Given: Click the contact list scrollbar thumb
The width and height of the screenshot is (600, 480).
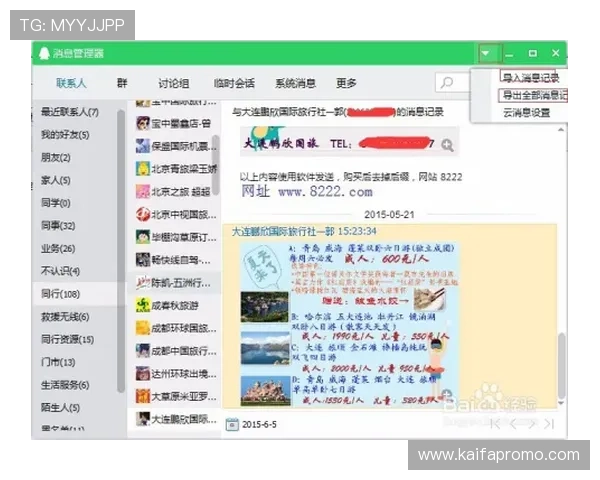Looking at the screenshot, I should point(216,165).
